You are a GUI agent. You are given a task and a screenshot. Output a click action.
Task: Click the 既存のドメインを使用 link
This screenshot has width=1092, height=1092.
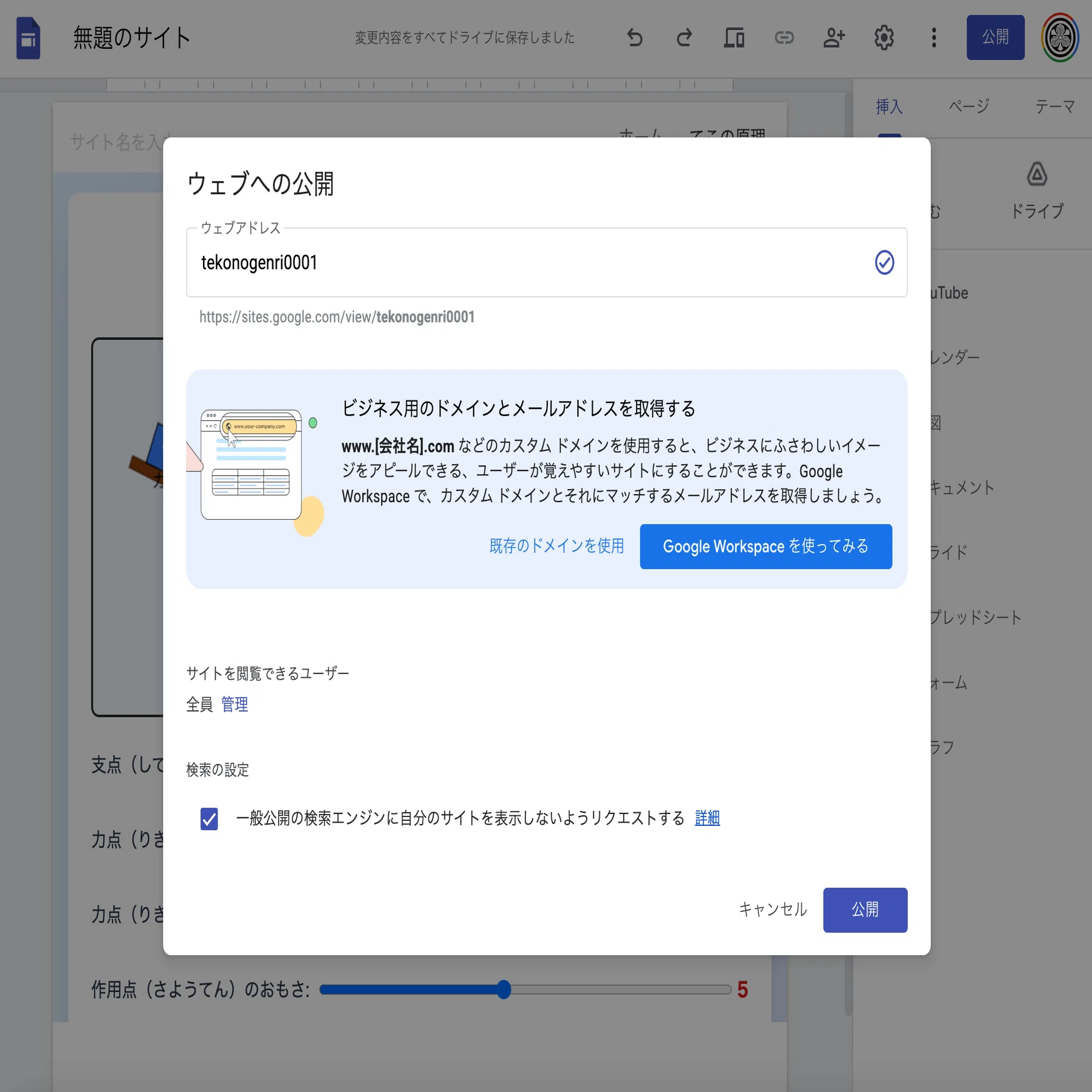pyautogui.click(x=557, y=546)
